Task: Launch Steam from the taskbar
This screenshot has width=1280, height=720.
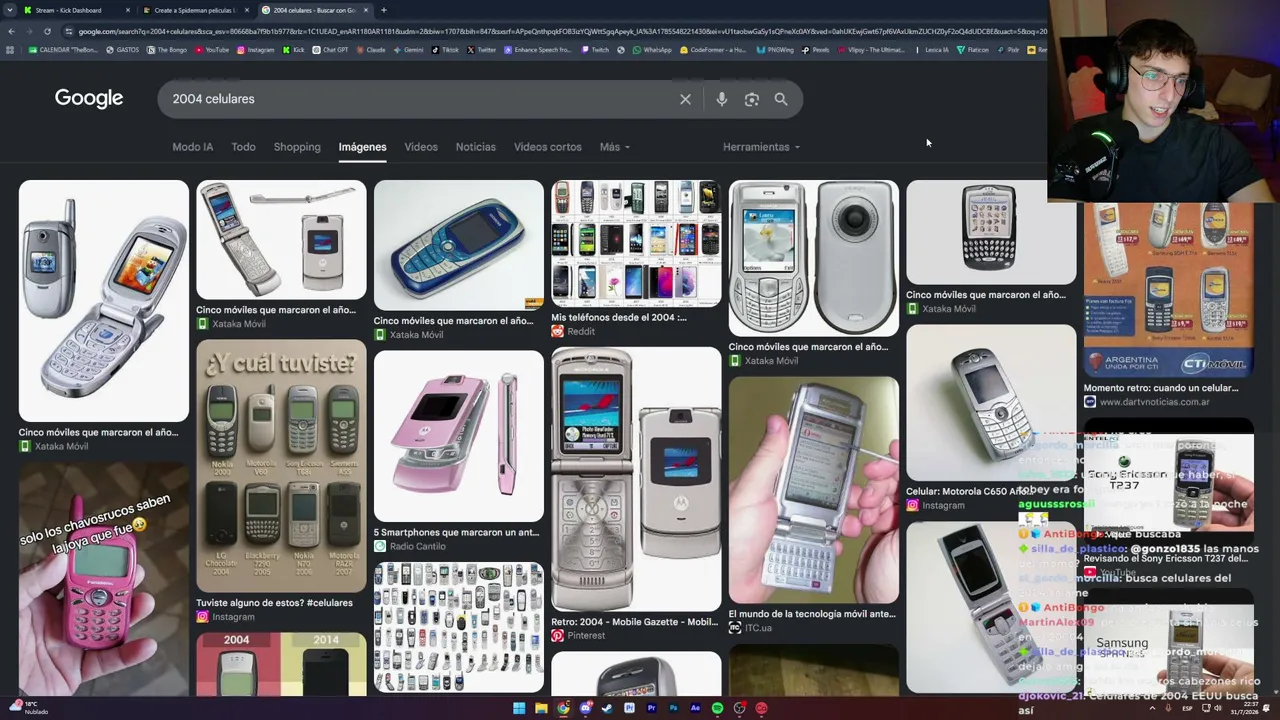Action: (x=607, y=708)
